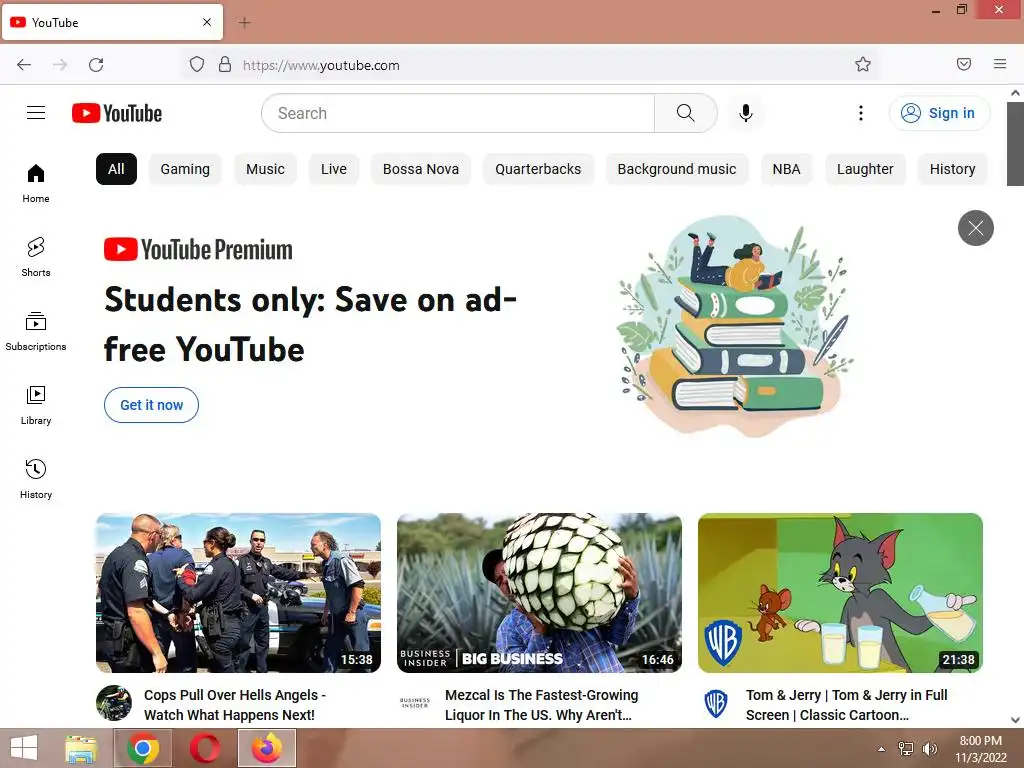Viewport: 1024px width, 768px height.
Task: Select the Laughter filter chip
Action: (x=865, y=169)
